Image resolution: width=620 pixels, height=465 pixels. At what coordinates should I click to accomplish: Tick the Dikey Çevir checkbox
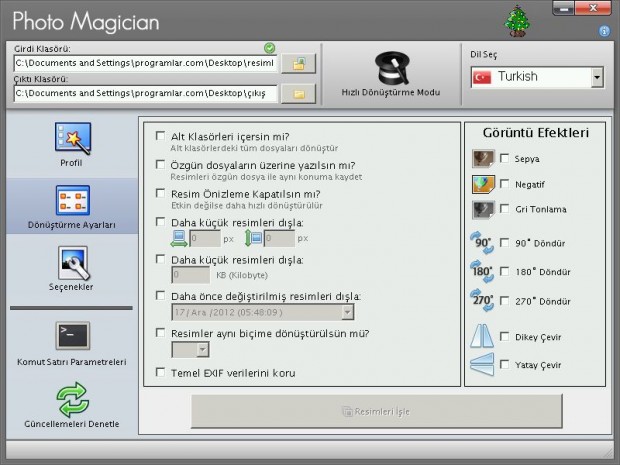504,336
